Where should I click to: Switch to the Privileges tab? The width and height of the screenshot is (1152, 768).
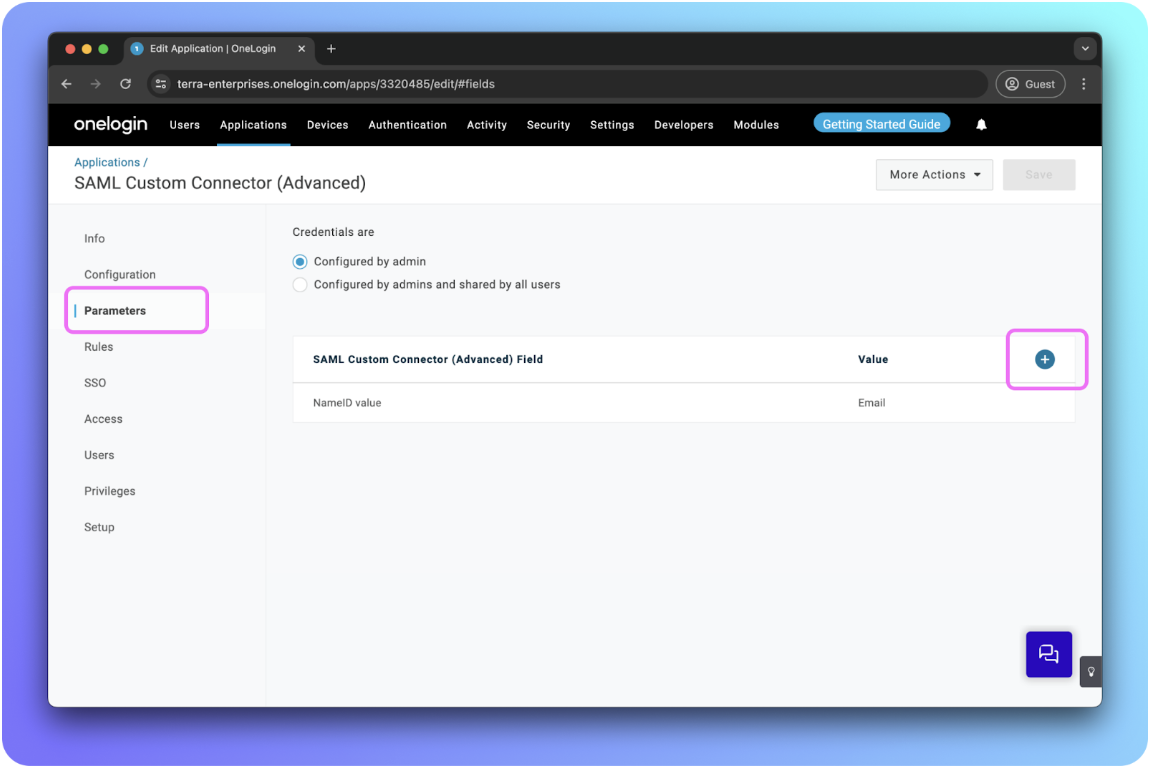(110, 491)
